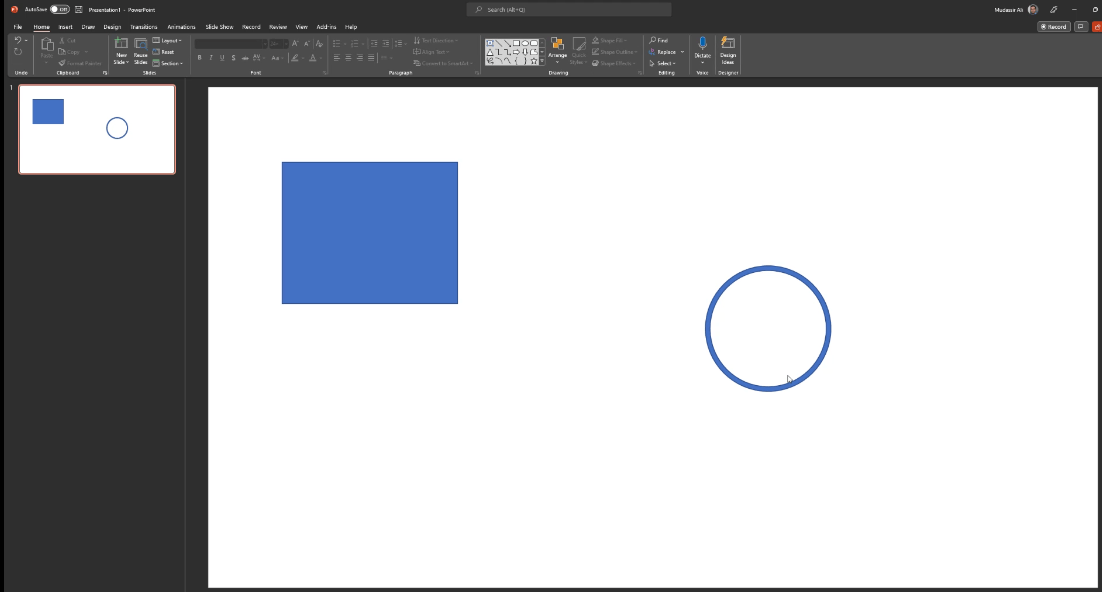Viewport: 1102px width, 592px height.
Task: Center align text
Action: tap(348, 58)
